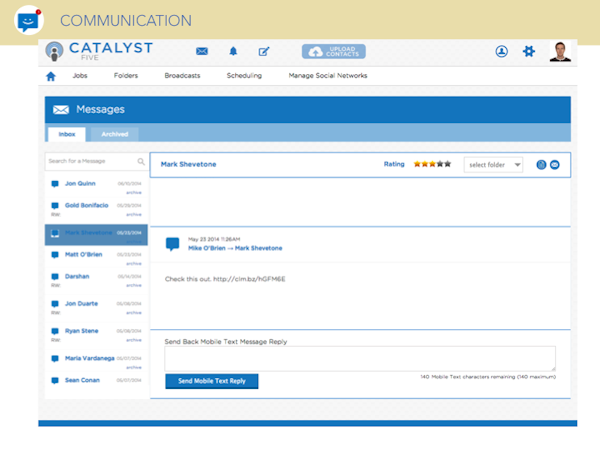Click chat icon beside Darshan

point(55,277)
